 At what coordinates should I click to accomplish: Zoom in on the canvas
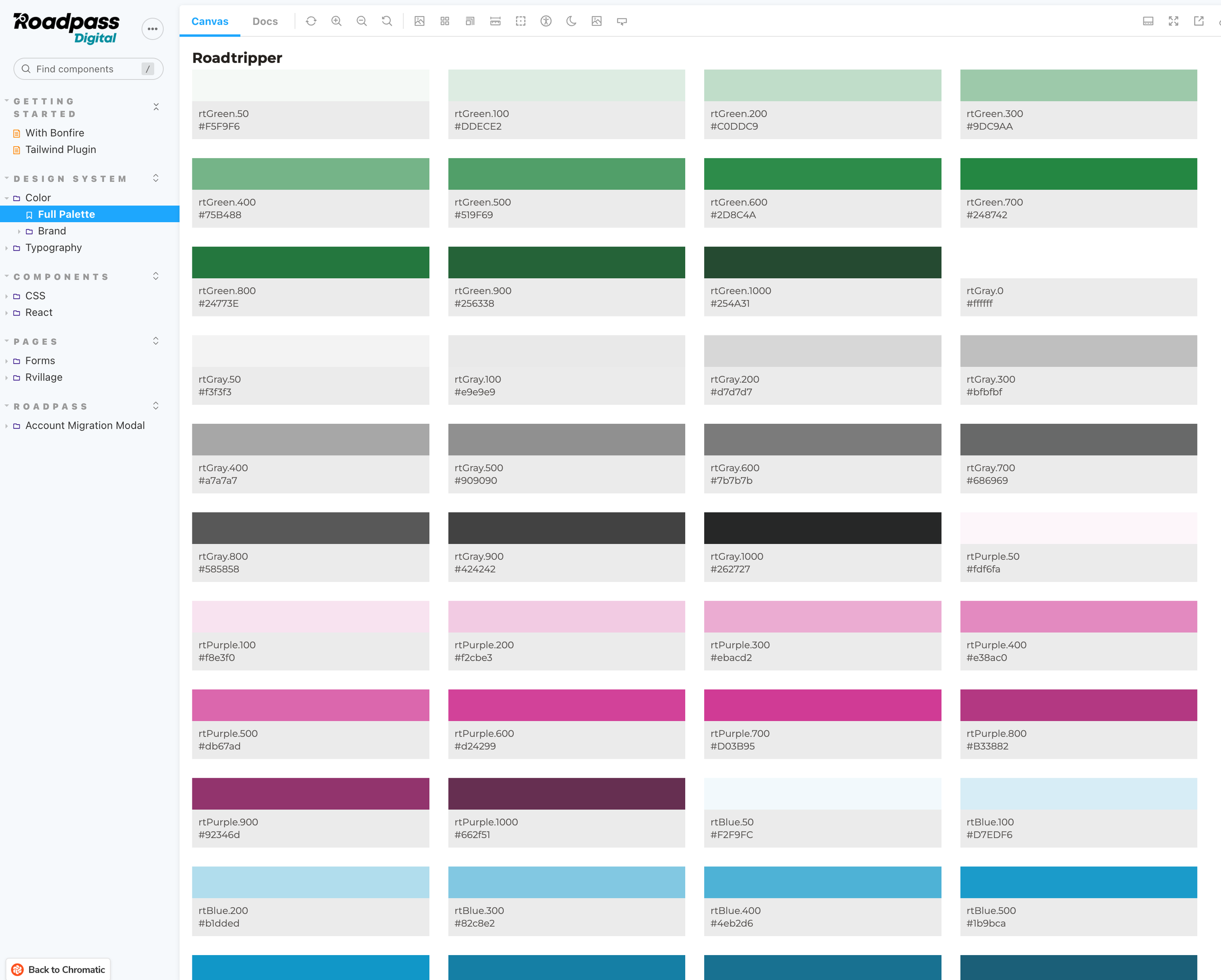pos(337,21)
